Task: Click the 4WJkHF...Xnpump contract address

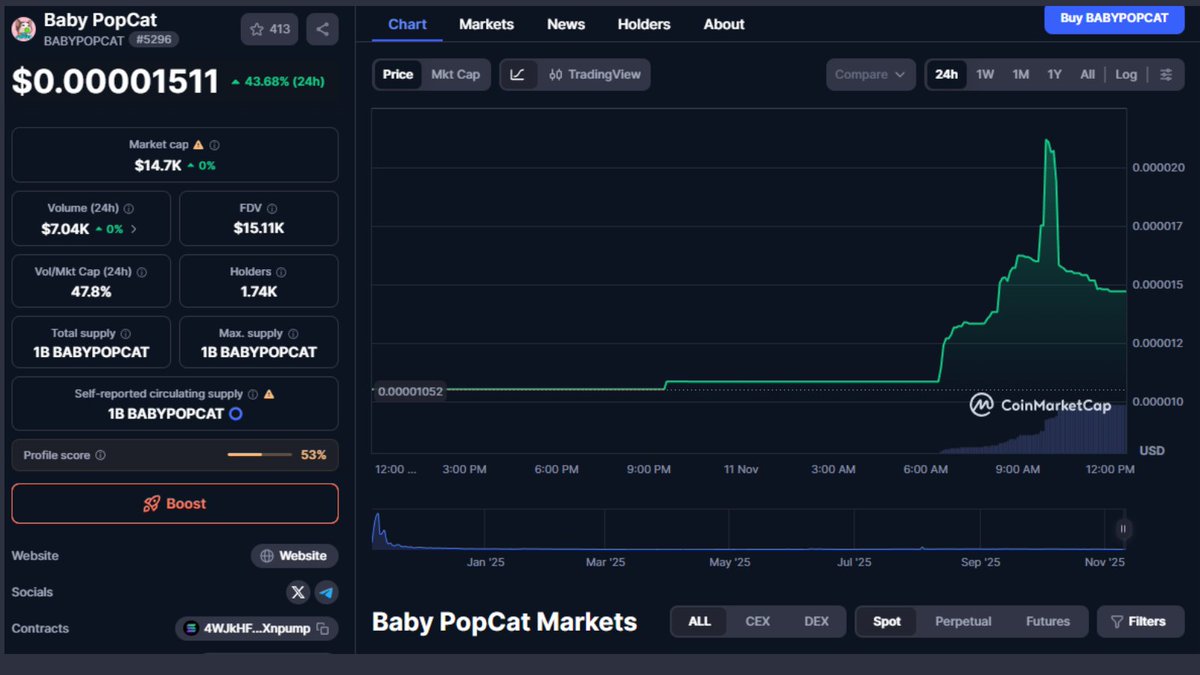Action: pyautogui.click(x=257, y=629)
